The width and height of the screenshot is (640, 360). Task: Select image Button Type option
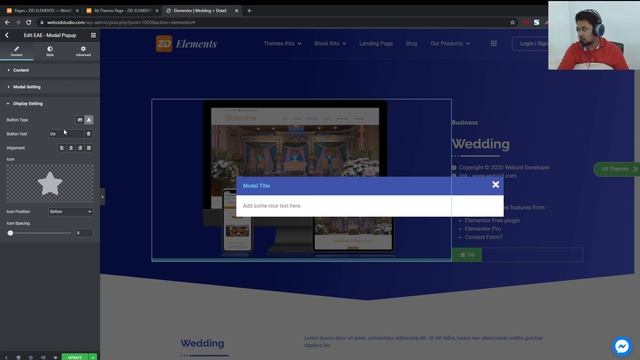click(80, 120)
